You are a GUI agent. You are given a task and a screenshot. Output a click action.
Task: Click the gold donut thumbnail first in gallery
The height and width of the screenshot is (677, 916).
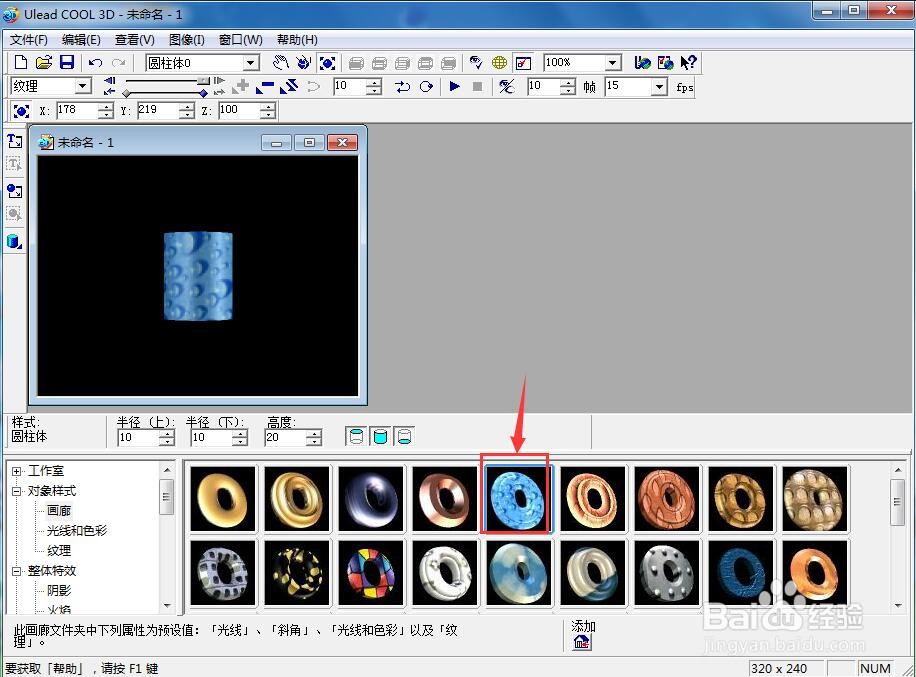click(223, 498)
